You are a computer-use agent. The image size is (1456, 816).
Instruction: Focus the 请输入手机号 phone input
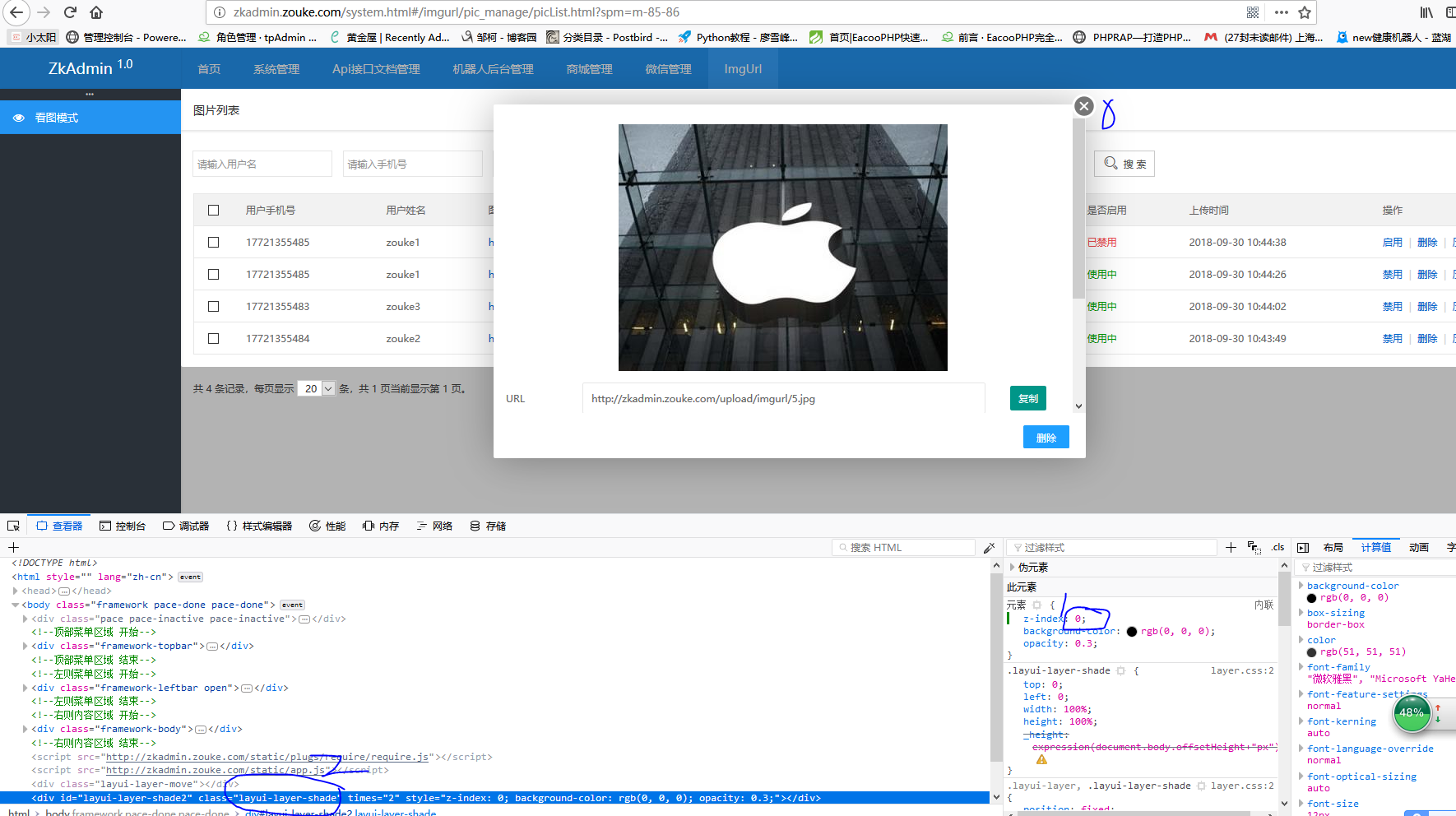413,164
